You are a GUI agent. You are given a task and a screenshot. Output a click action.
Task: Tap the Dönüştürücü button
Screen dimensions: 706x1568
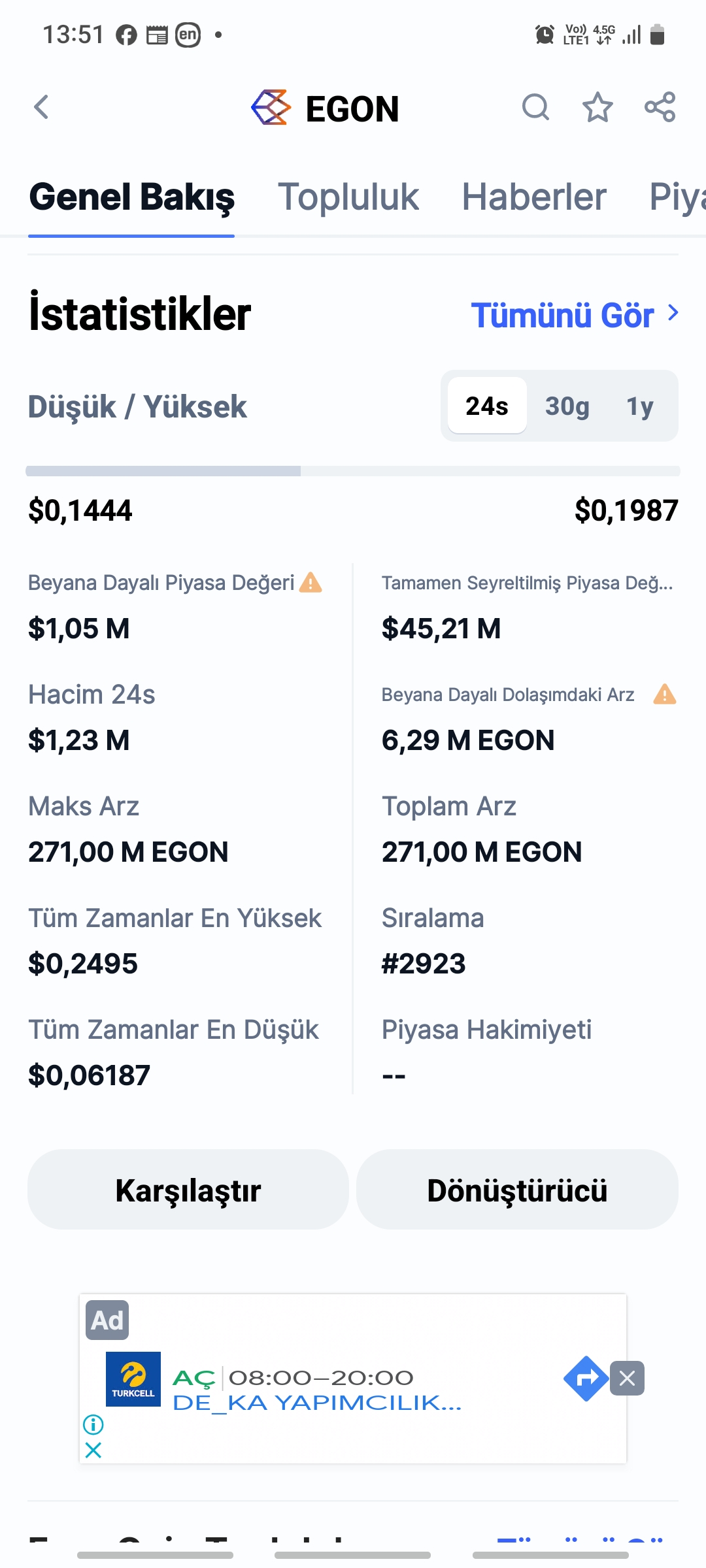tap(517, 1190)
